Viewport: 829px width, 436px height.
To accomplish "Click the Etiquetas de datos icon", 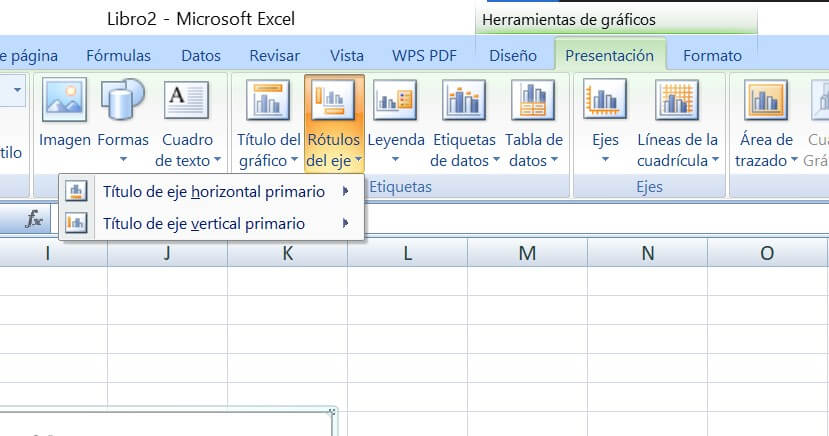I will coord(463,101).
